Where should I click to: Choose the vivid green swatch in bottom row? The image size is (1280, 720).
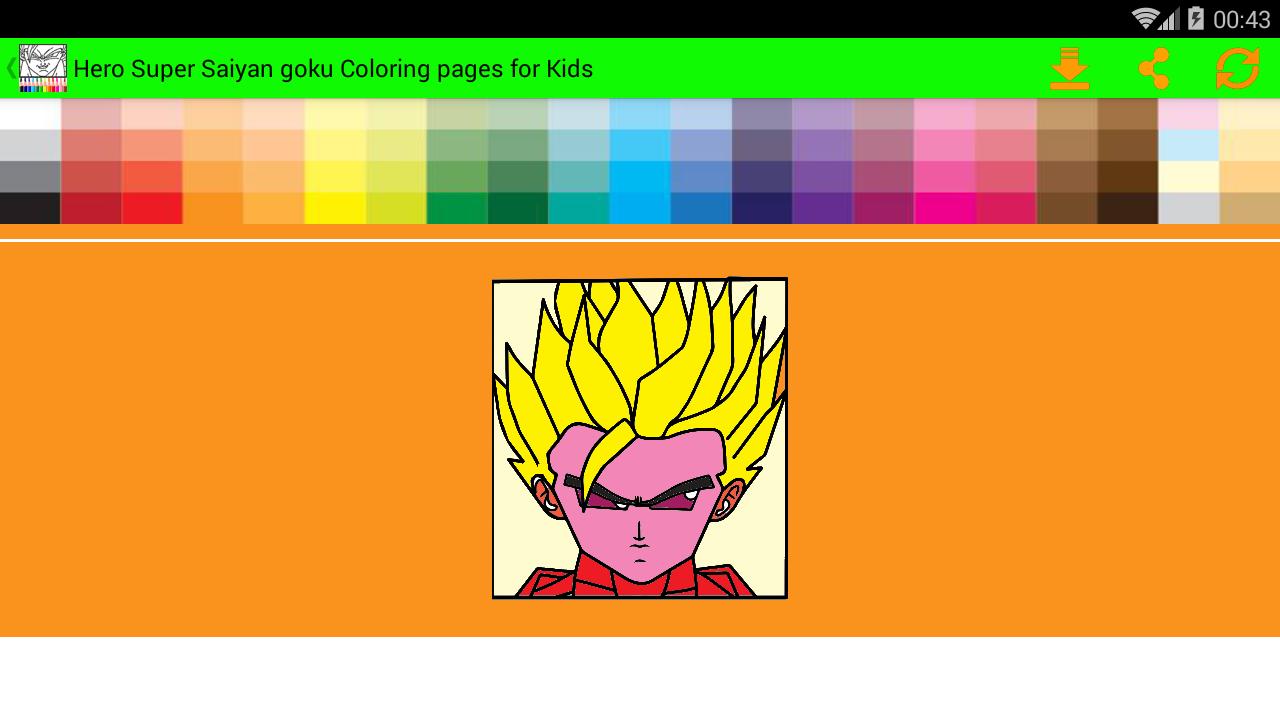tap(457, 208)
